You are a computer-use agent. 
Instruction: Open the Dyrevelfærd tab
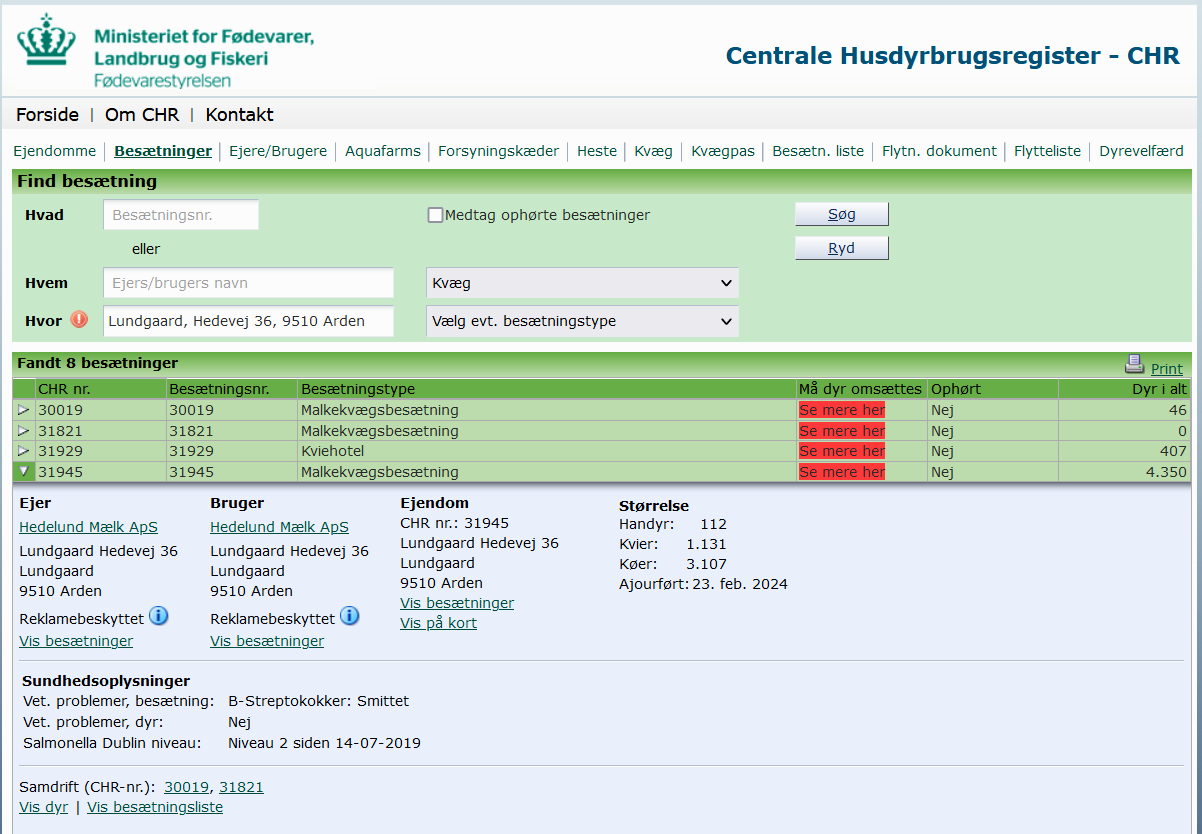click(1141, 151)
